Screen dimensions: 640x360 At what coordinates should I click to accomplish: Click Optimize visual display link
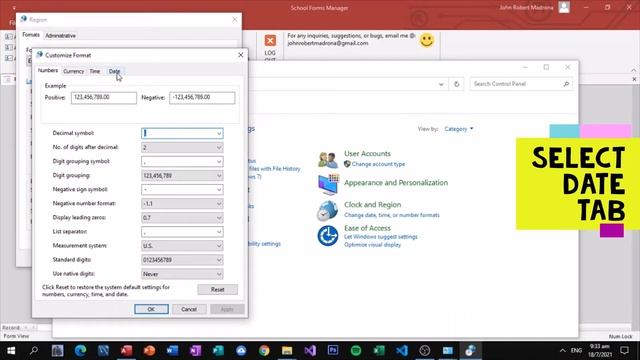(x=372, y=245)
